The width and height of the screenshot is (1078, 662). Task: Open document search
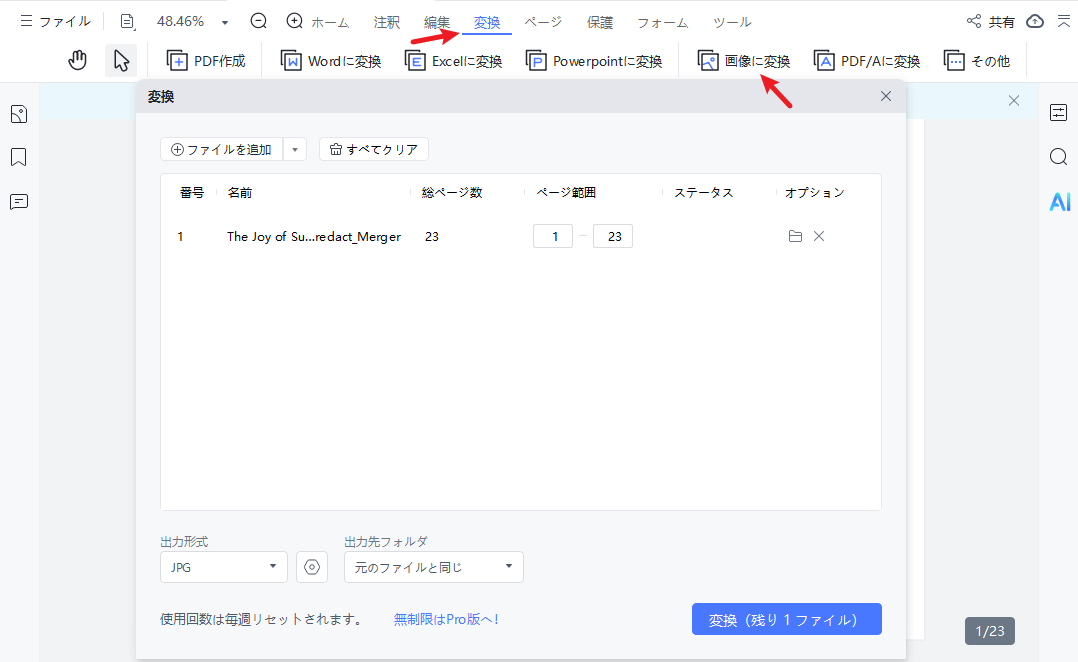1058,157
